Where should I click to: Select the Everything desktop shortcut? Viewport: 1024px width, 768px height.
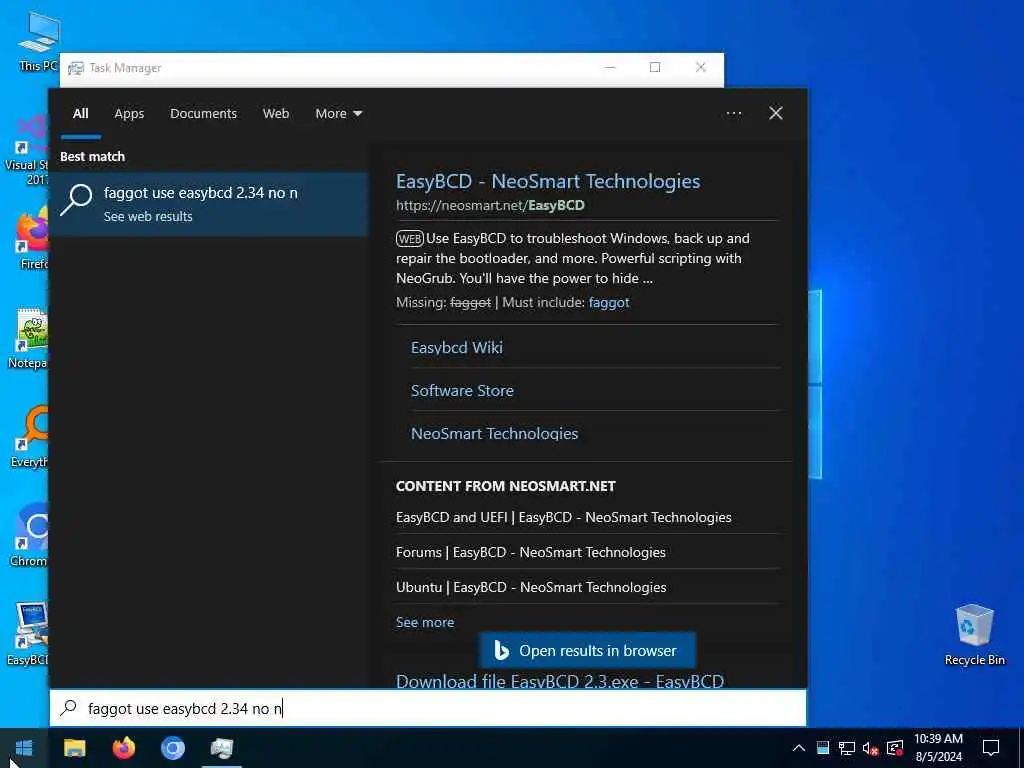click(29, 438)
